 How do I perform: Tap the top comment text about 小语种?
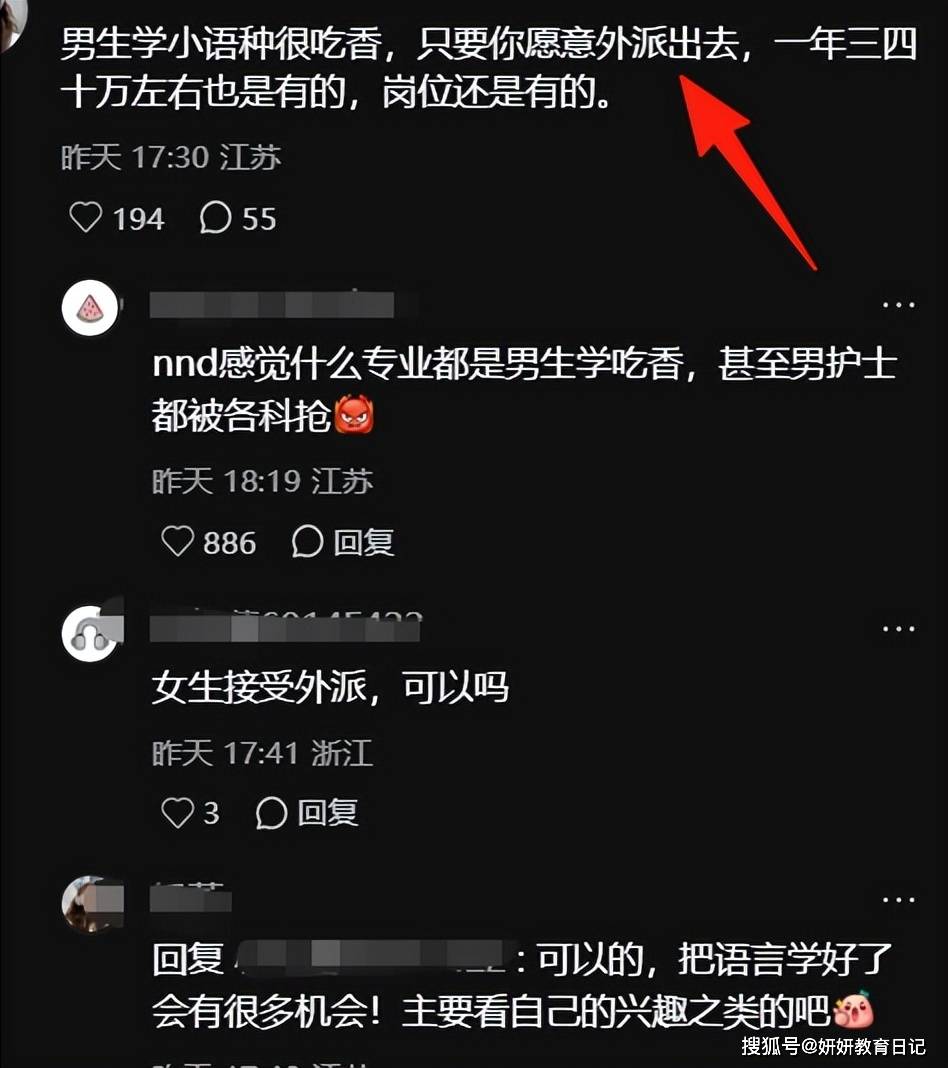[x=488, y=67]
